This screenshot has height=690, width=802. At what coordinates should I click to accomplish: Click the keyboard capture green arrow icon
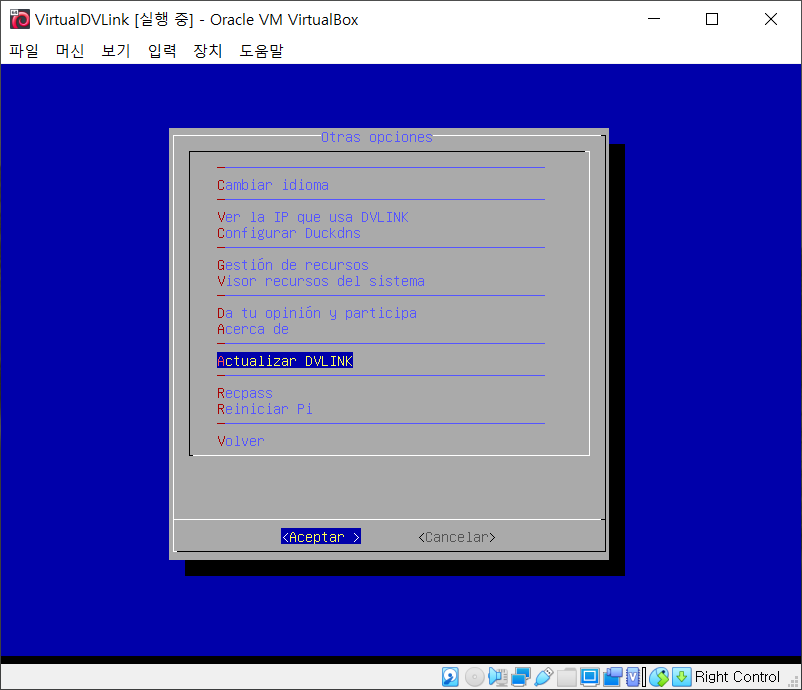point(682,677)
